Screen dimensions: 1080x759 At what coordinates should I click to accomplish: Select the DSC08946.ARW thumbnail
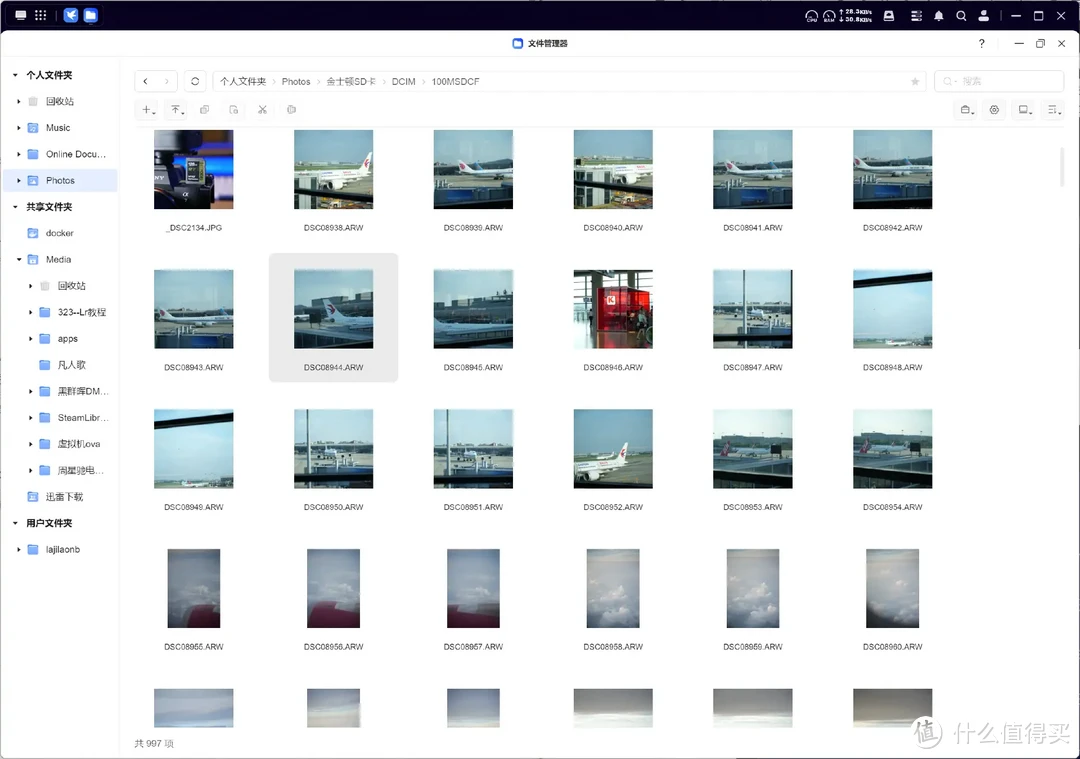613,309
